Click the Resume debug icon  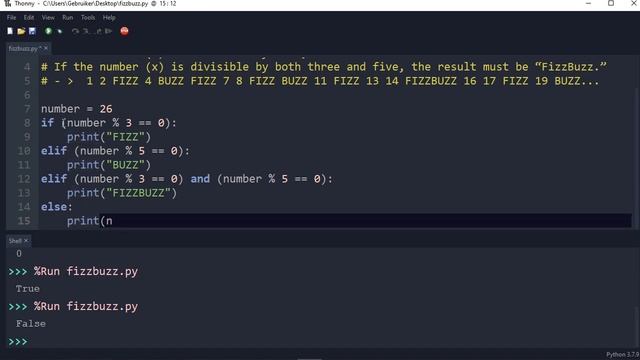pyautogui.click(x=108, y=31)
